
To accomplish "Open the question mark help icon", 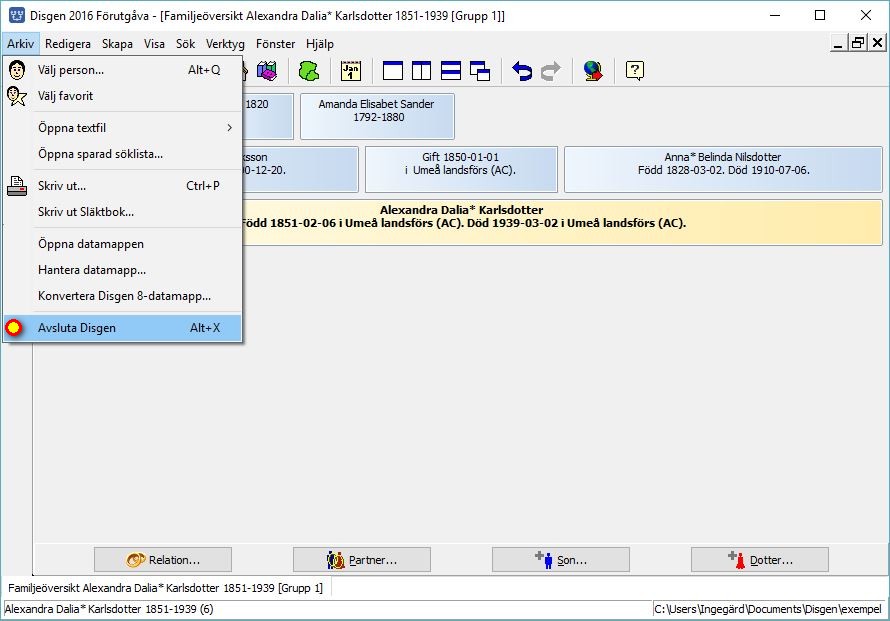I will [x=635, y=71].
